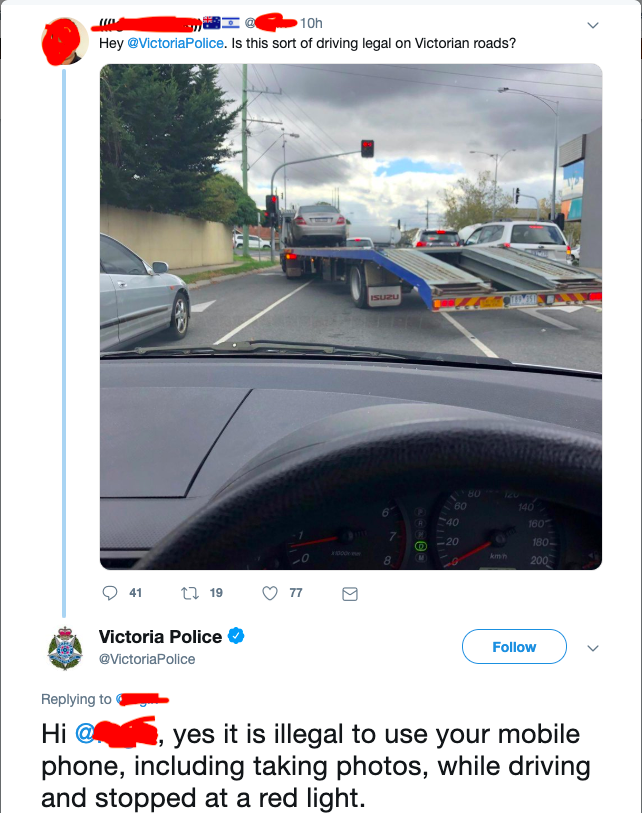642x813 pixels.
Task: Open the chevron menu beside Follow
Action: 593,648
